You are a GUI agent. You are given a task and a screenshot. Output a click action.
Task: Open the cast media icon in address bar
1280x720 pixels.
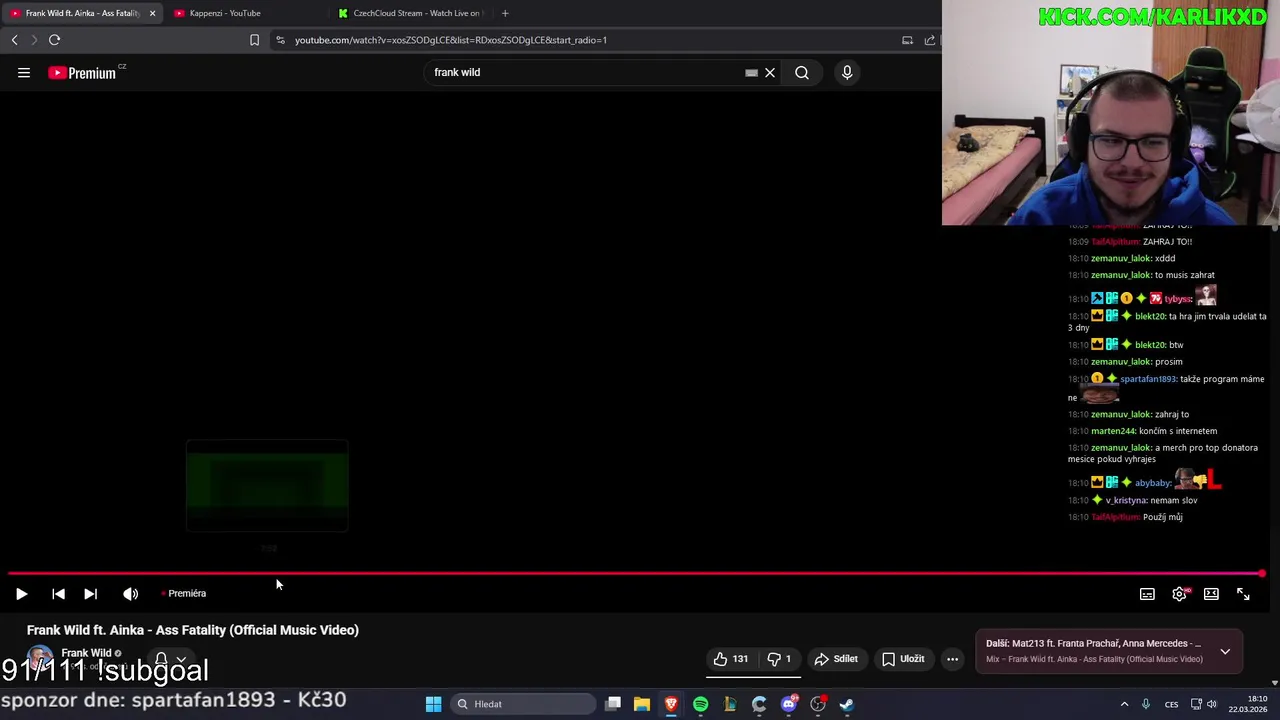click(907, 40)
